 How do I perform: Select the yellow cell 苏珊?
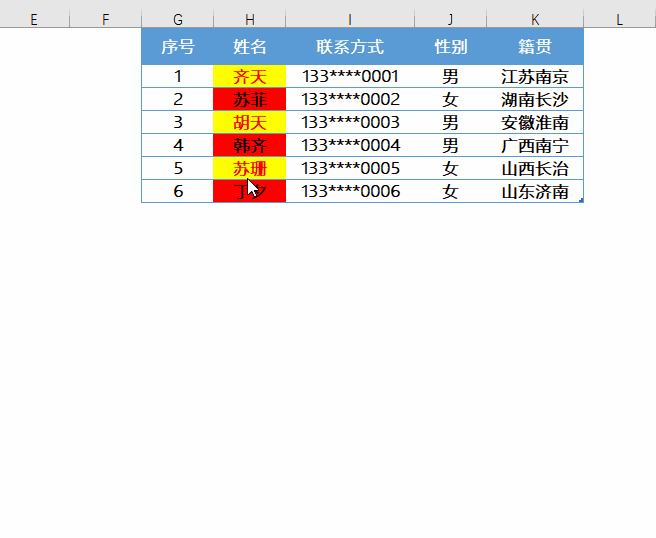click(249, 168)
